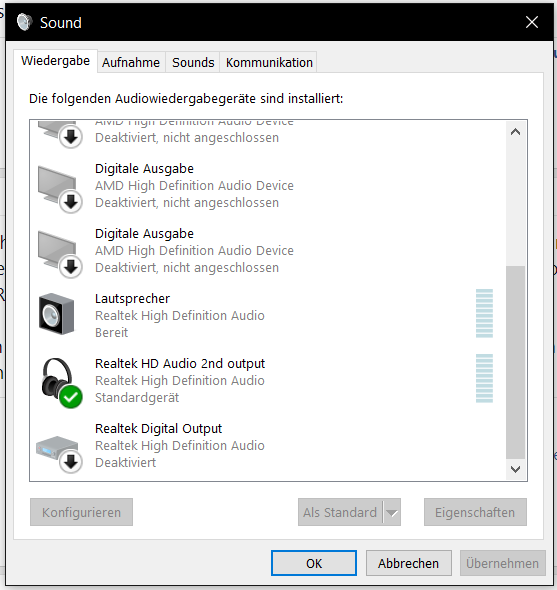The image size is (557, 590).
Task: Select the Lautsprecher speaker device icon
Action: pos(56,314)
